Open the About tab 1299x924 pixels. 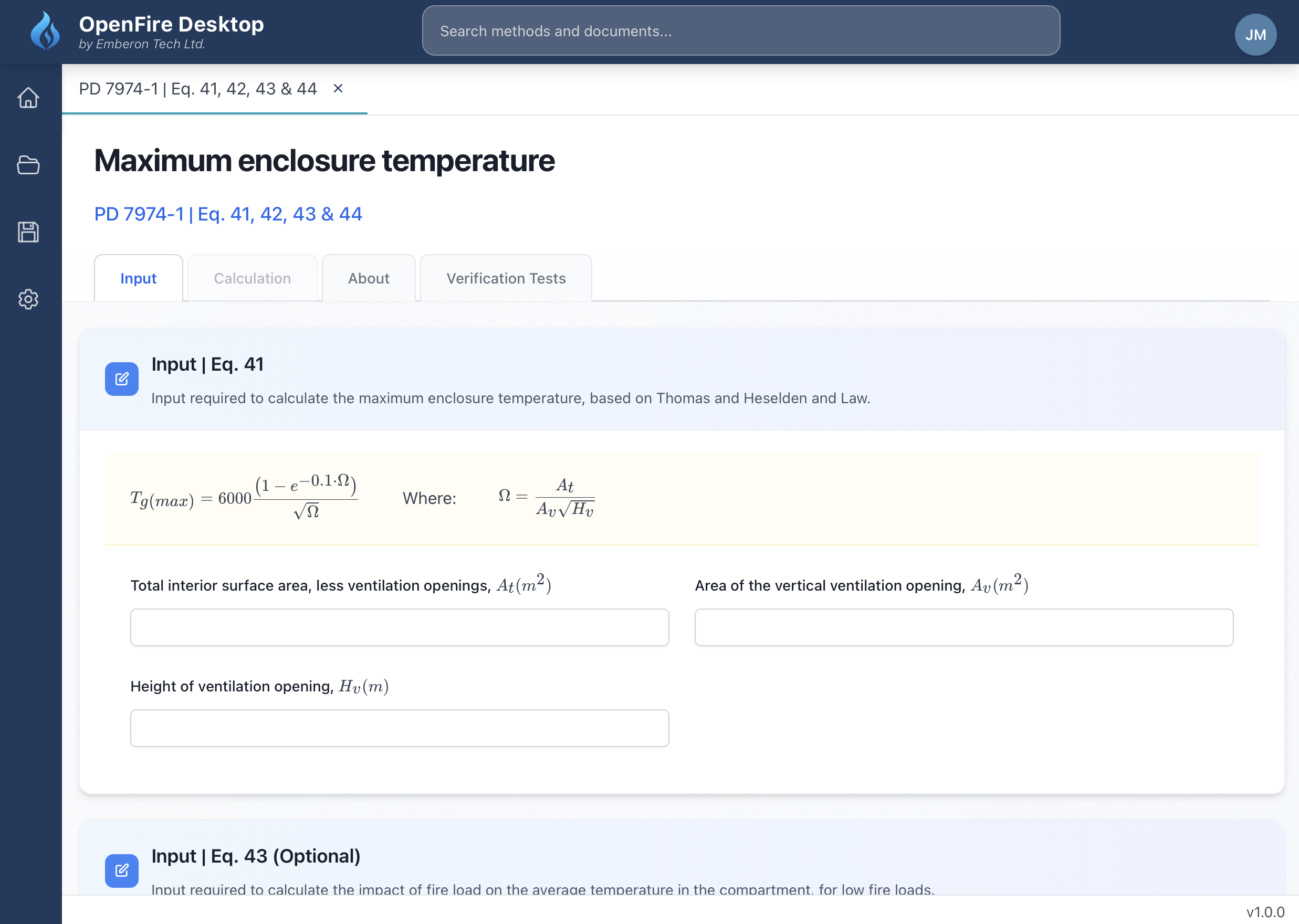click(x=368, y=278)
